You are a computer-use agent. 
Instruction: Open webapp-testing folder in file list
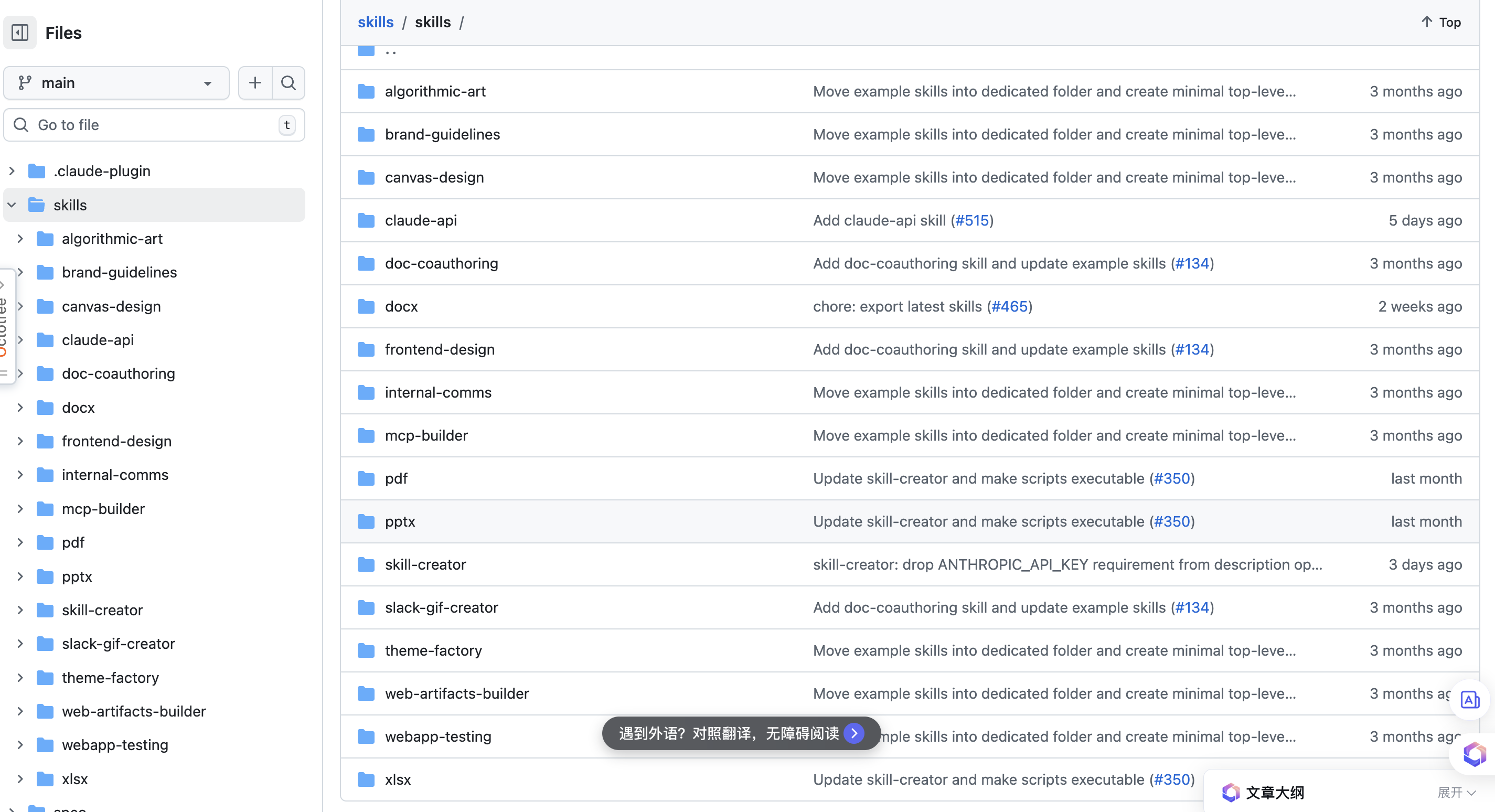(437, 736)
